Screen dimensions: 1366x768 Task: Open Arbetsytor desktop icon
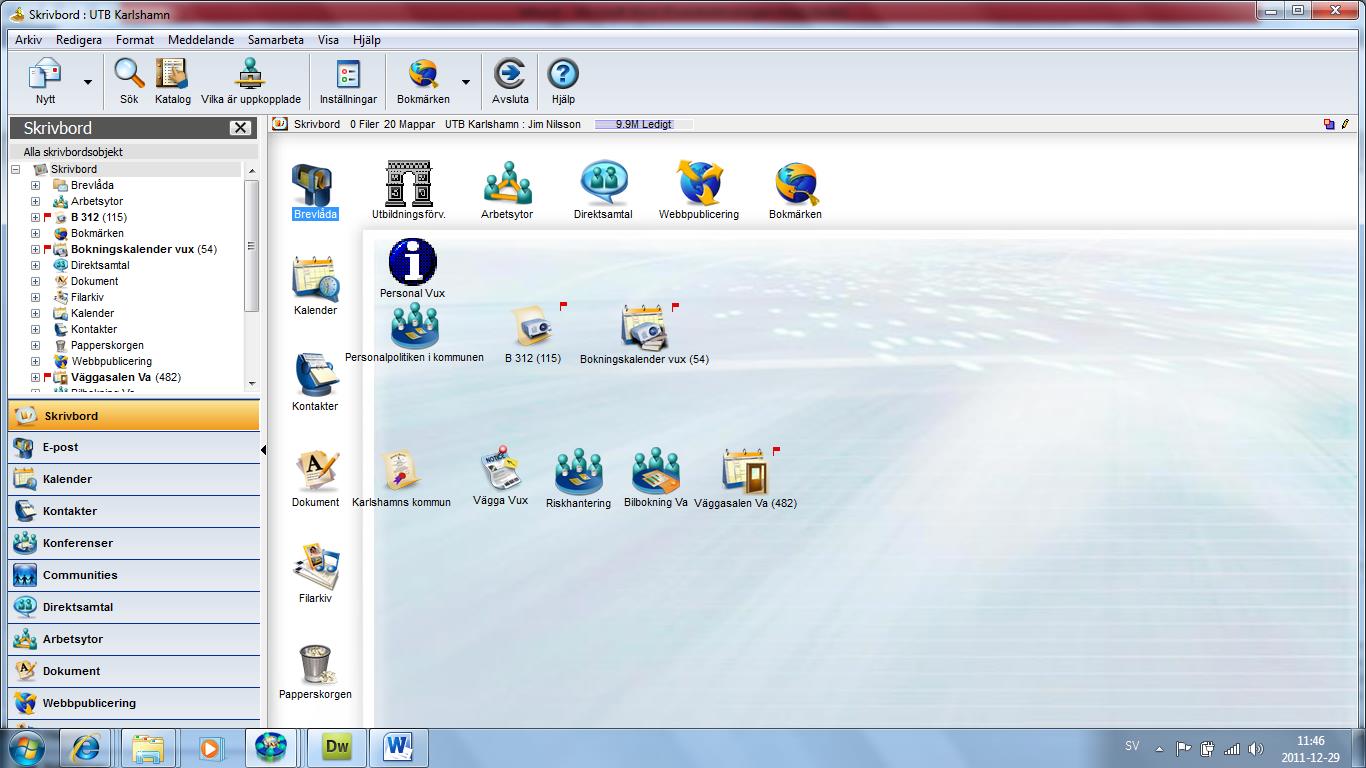pos(507,191)
